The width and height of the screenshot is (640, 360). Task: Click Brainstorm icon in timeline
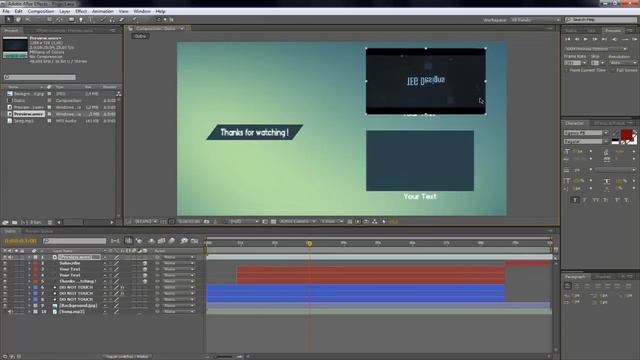click(184, 241)
